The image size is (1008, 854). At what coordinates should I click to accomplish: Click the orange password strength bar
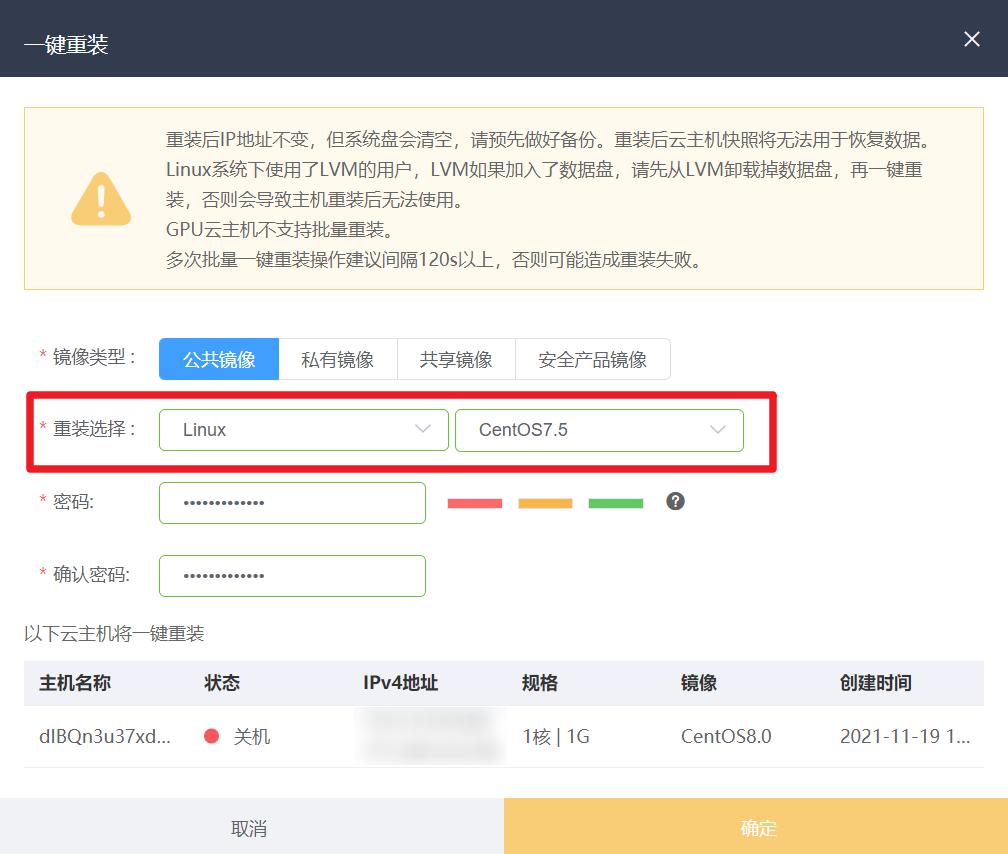(545, 503)
